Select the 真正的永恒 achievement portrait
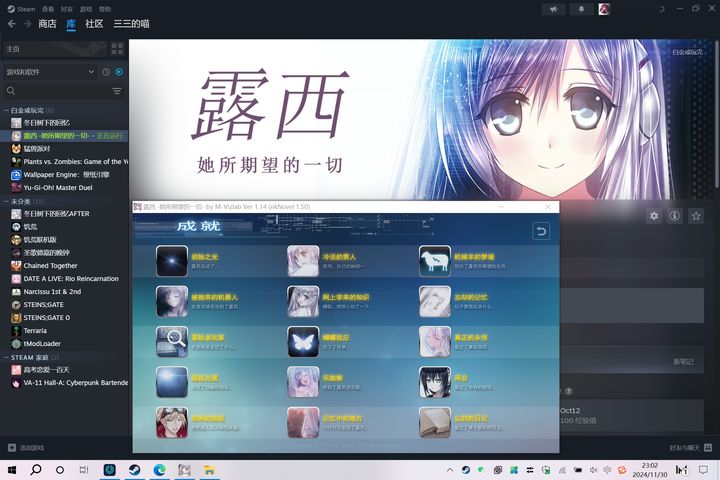 [435, 342]
